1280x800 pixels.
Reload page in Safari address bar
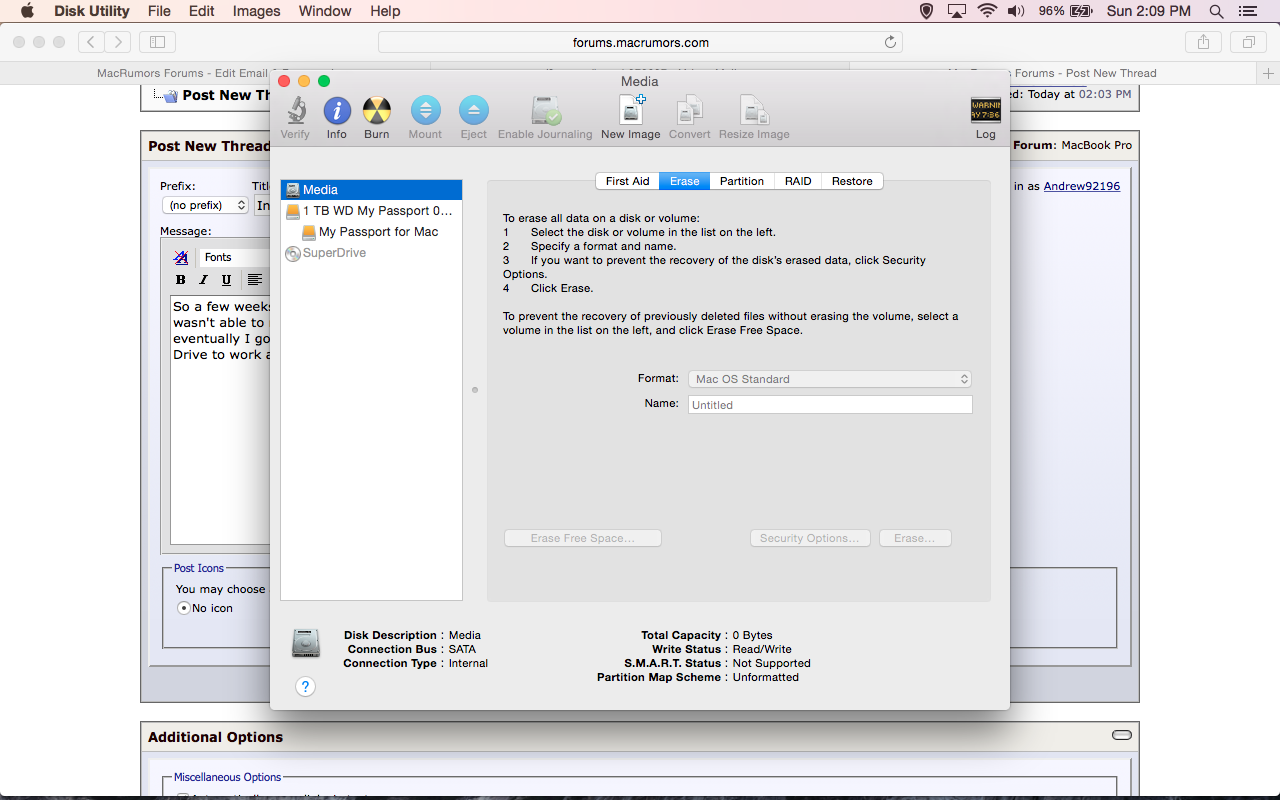coord(890,42)
